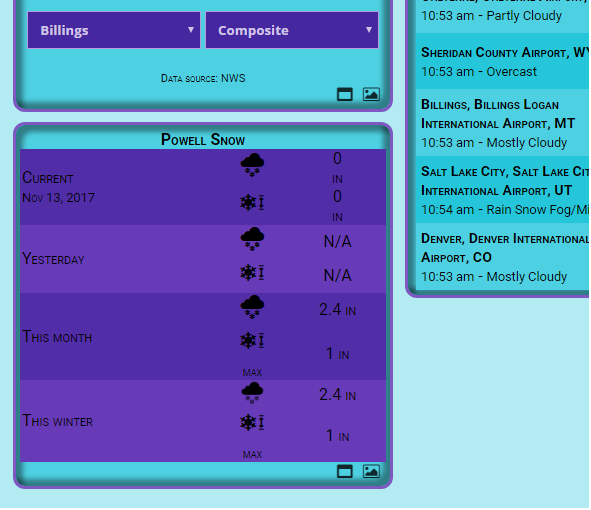Open the Billings location dropdown
The image size is (591, 510).
pos(114,30)
